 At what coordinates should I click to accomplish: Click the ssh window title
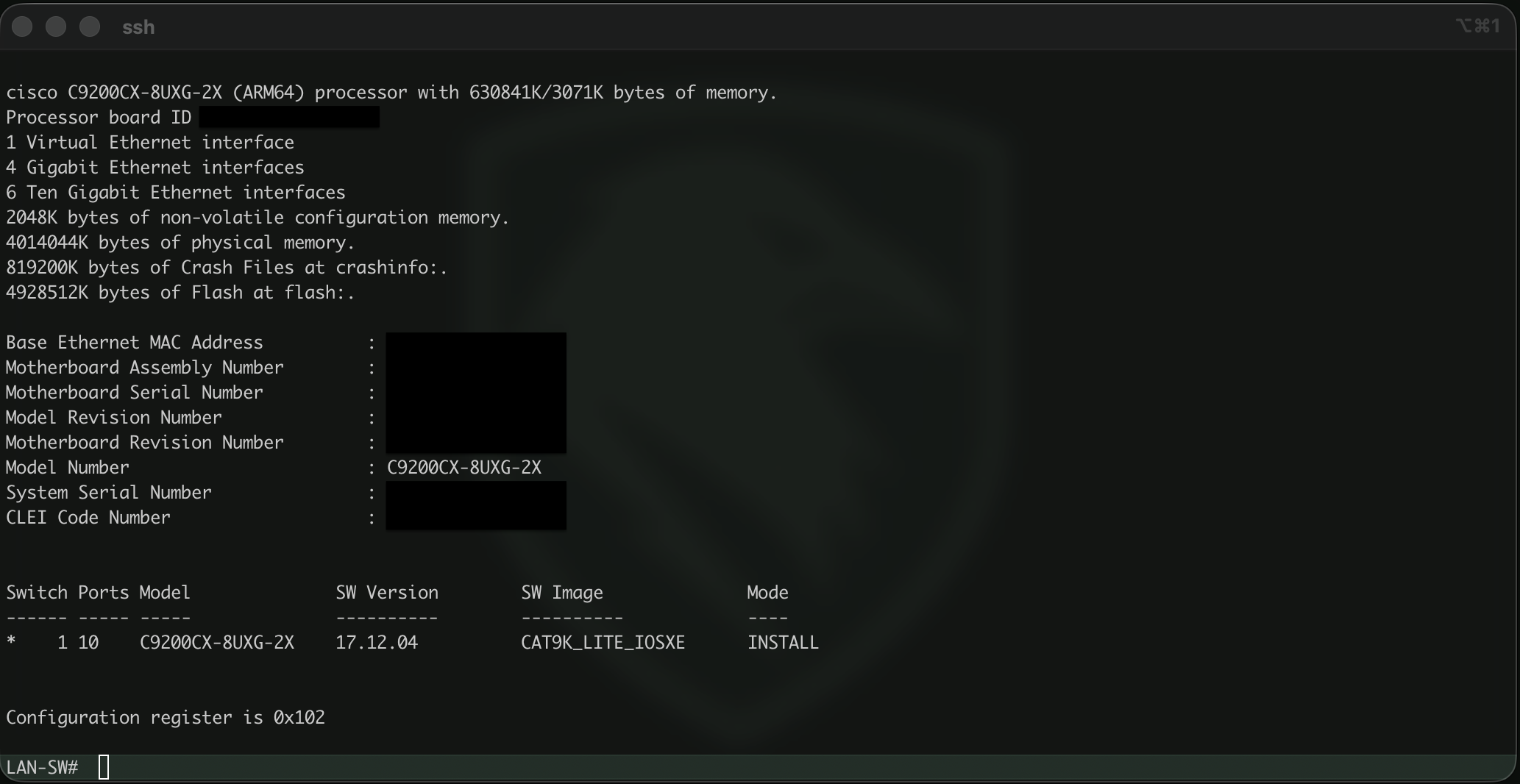click(138, 27)
